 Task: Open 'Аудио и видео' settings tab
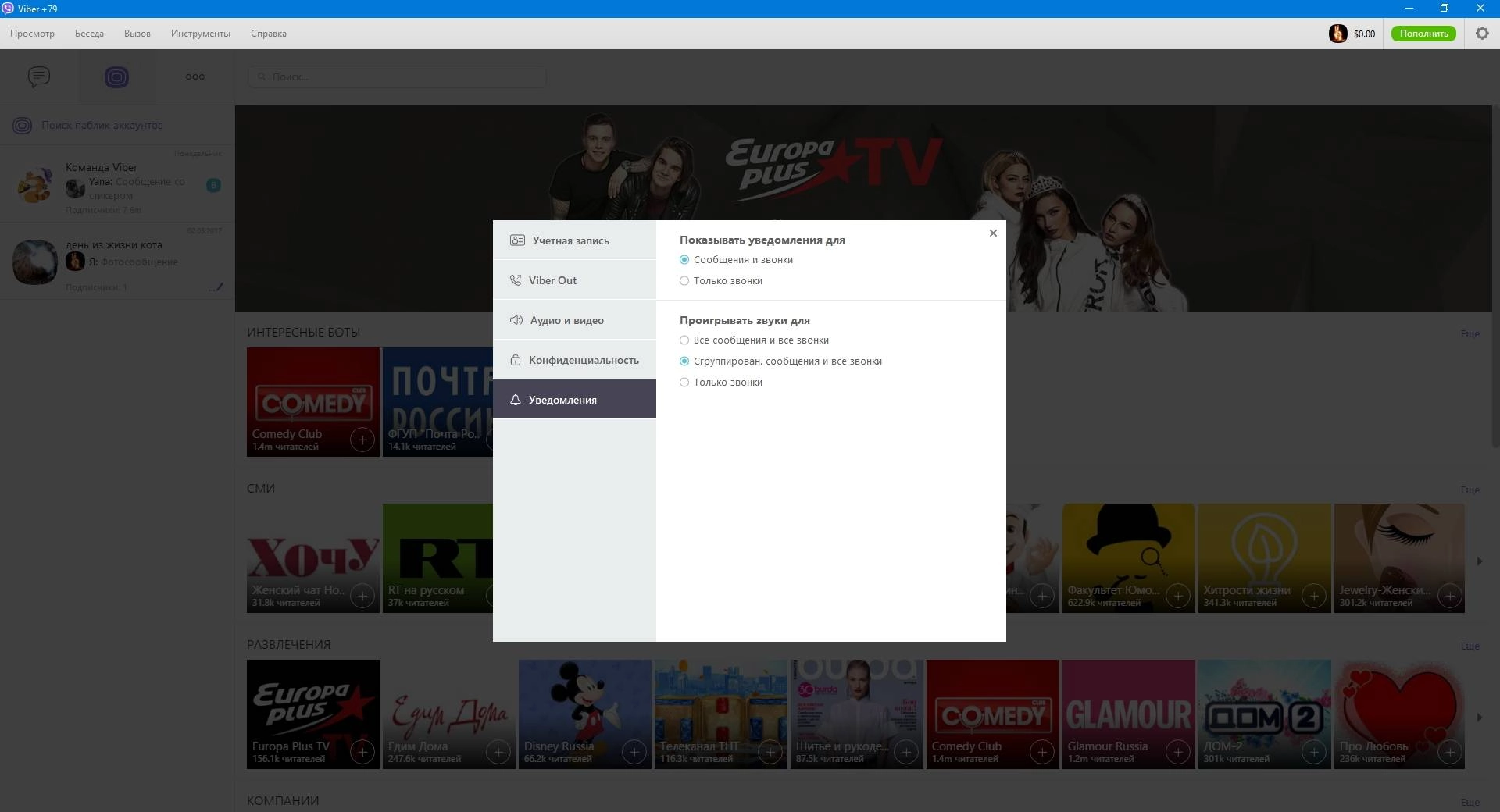[574, 320]
